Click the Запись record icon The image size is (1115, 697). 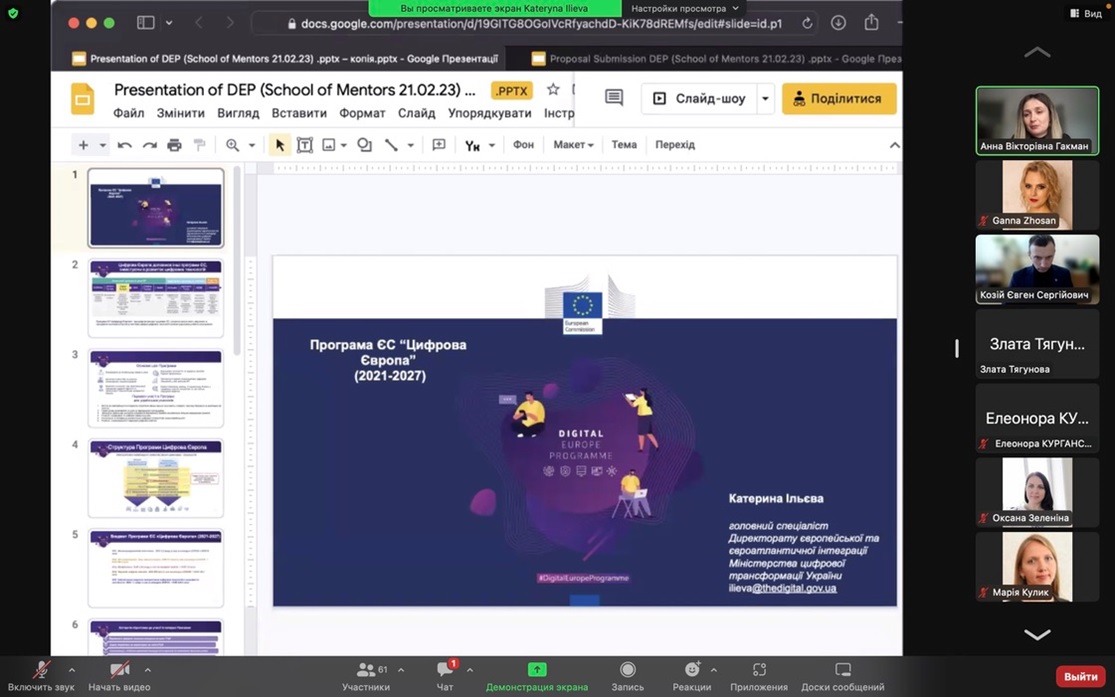[627, 669]
